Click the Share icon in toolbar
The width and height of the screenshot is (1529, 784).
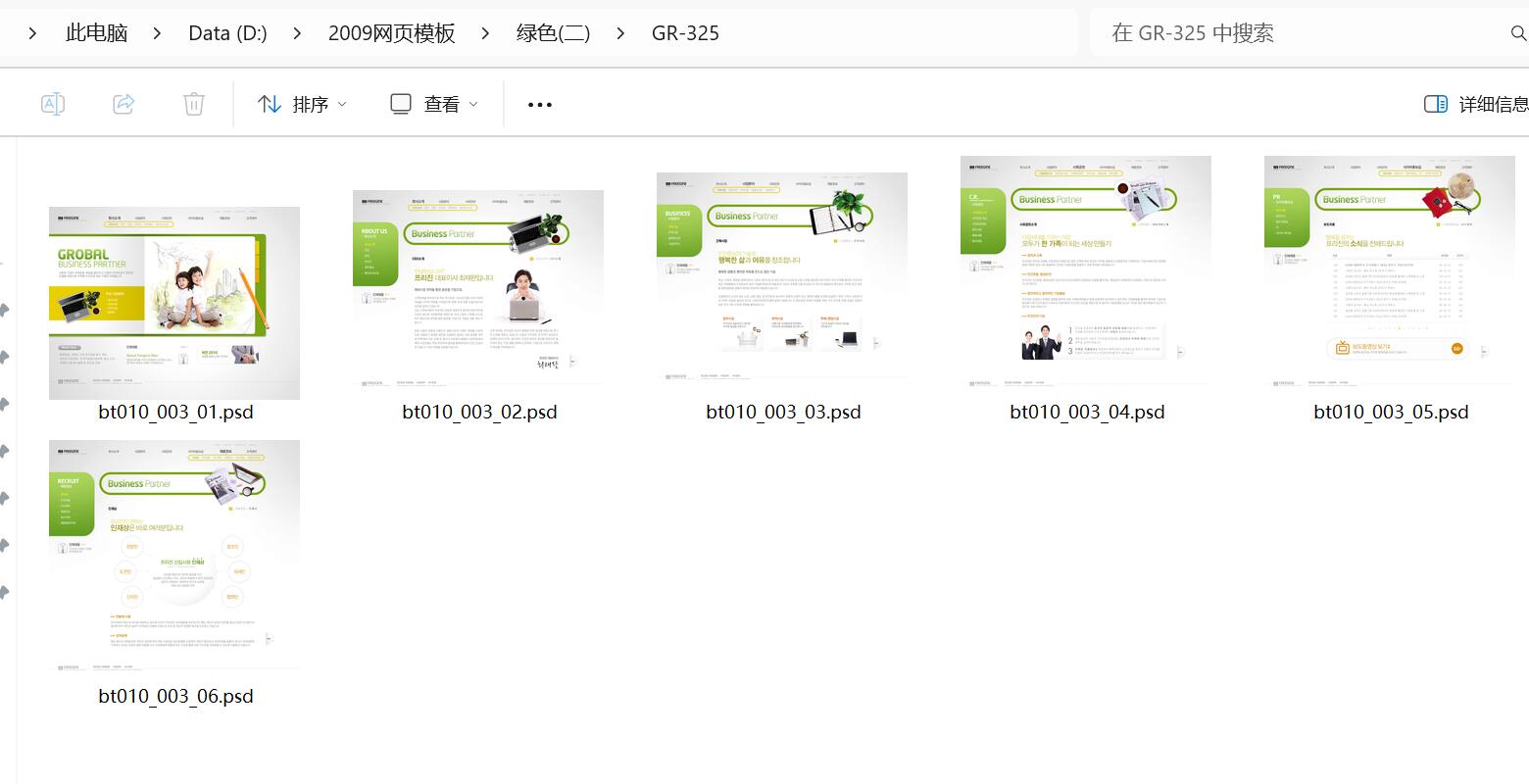(123, 104)
